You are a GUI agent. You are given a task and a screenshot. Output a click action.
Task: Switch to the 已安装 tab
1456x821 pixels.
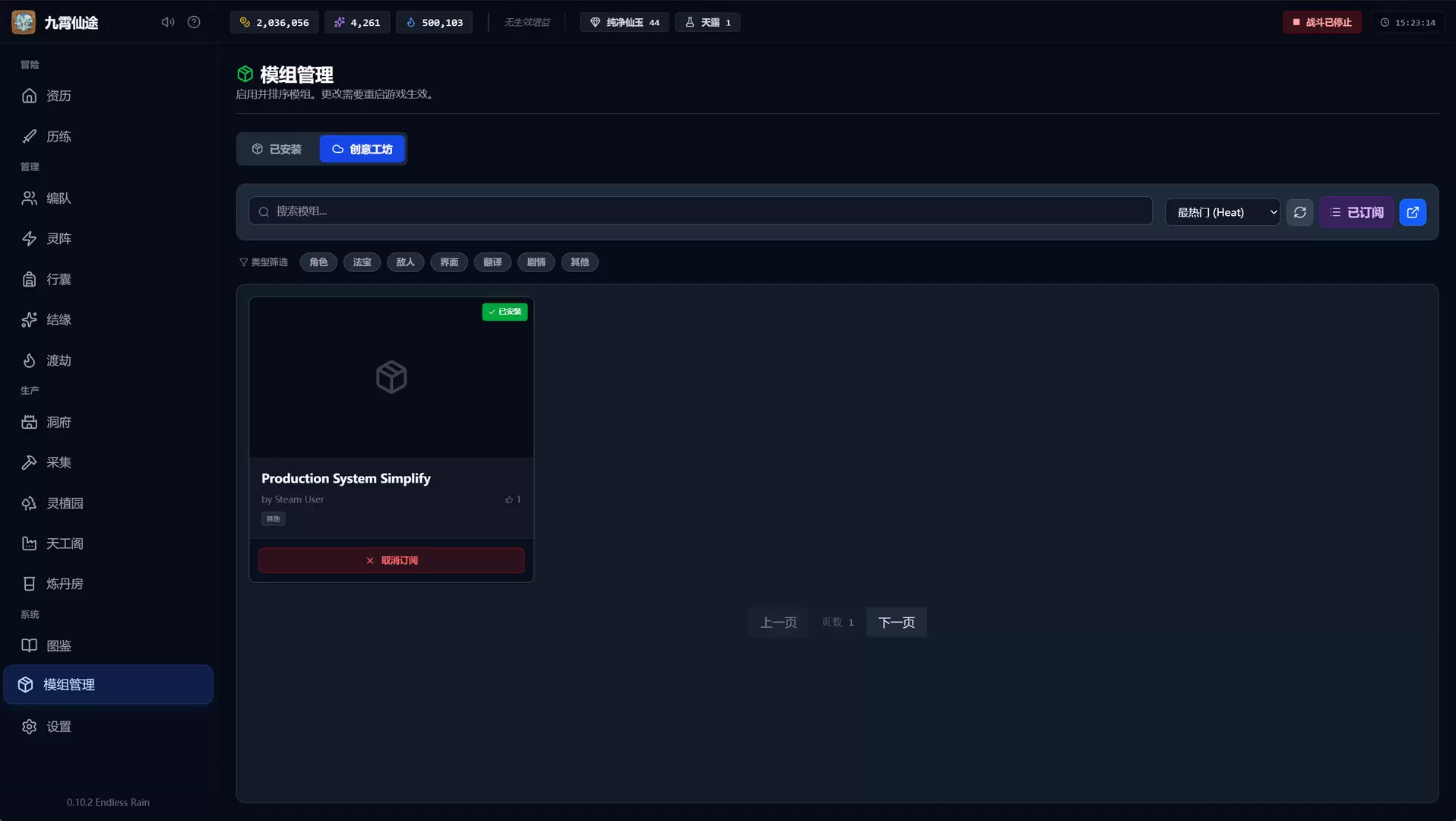click(x=277, y=149)
